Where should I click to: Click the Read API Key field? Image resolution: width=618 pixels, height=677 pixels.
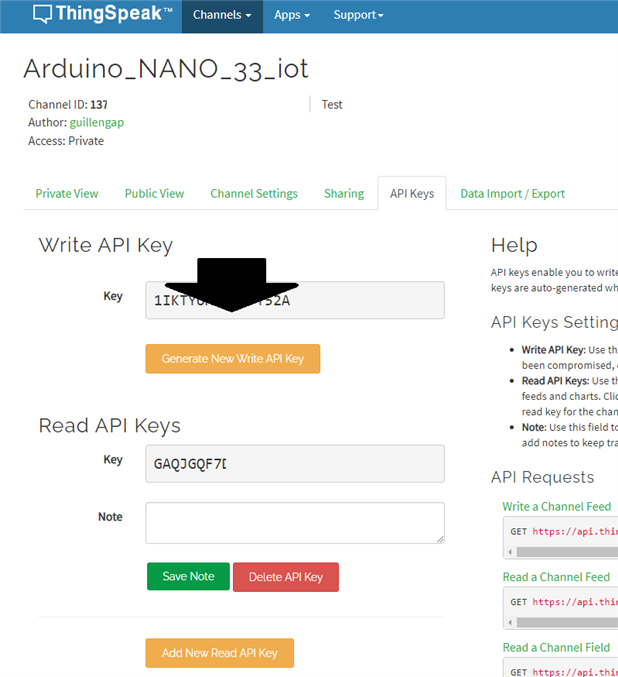pos(295,464)
